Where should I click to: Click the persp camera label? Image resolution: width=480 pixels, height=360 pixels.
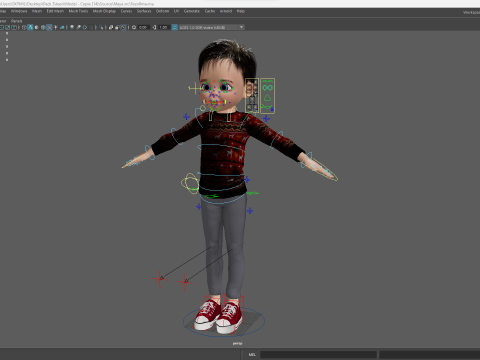237,343
